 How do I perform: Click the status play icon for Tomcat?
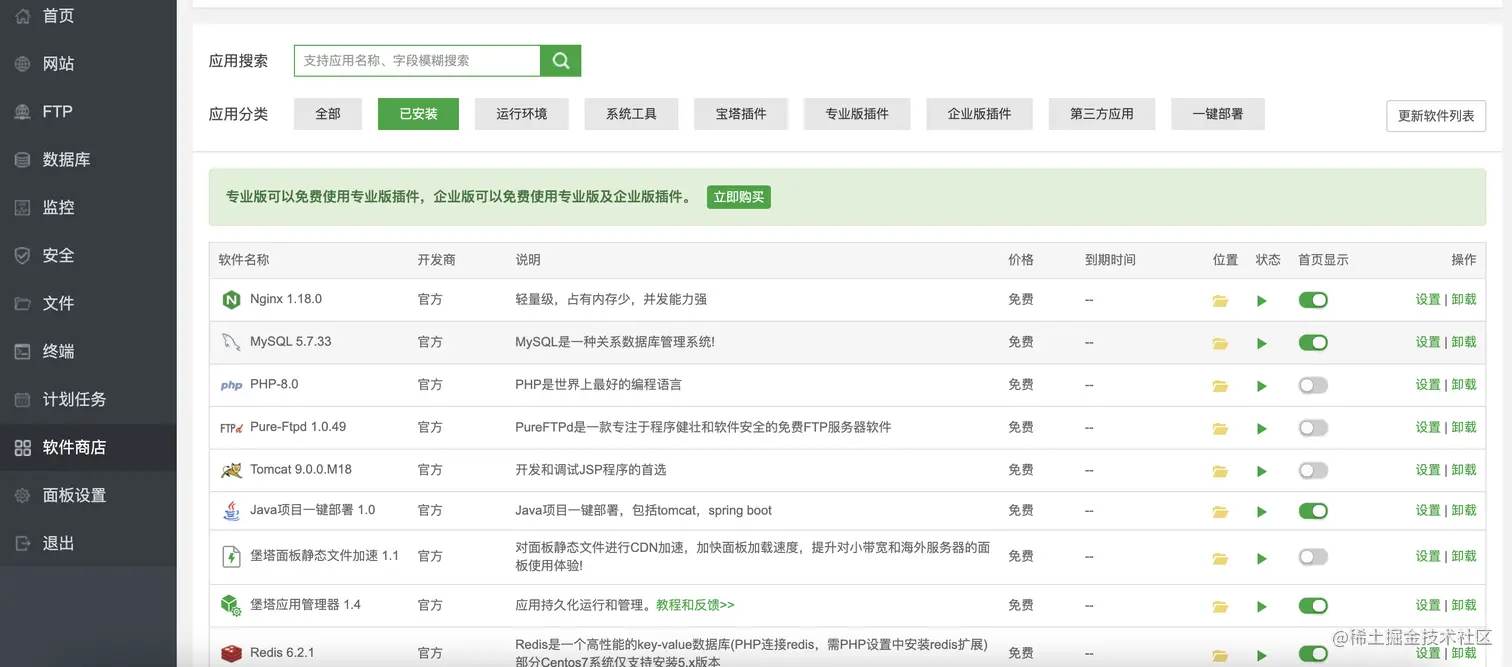coord(1262,471)
